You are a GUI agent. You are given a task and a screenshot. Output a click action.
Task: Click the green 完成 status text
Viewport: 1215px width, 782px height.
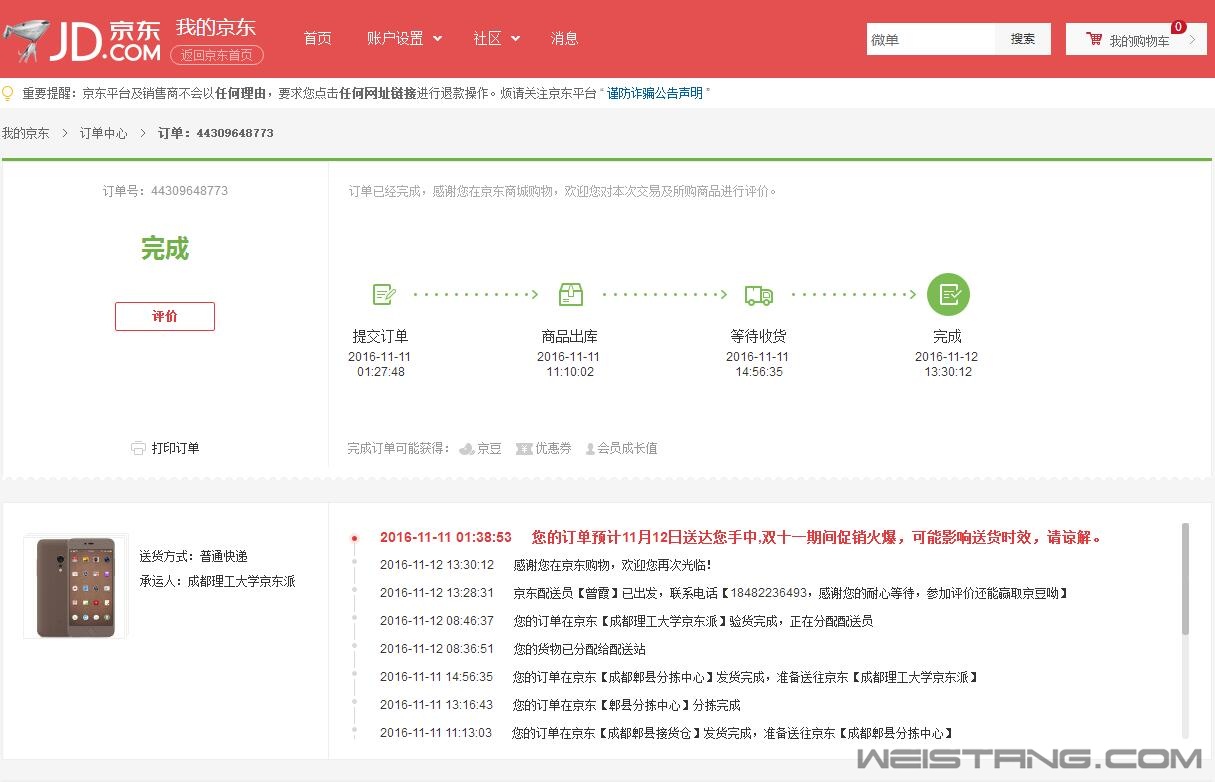165,249
